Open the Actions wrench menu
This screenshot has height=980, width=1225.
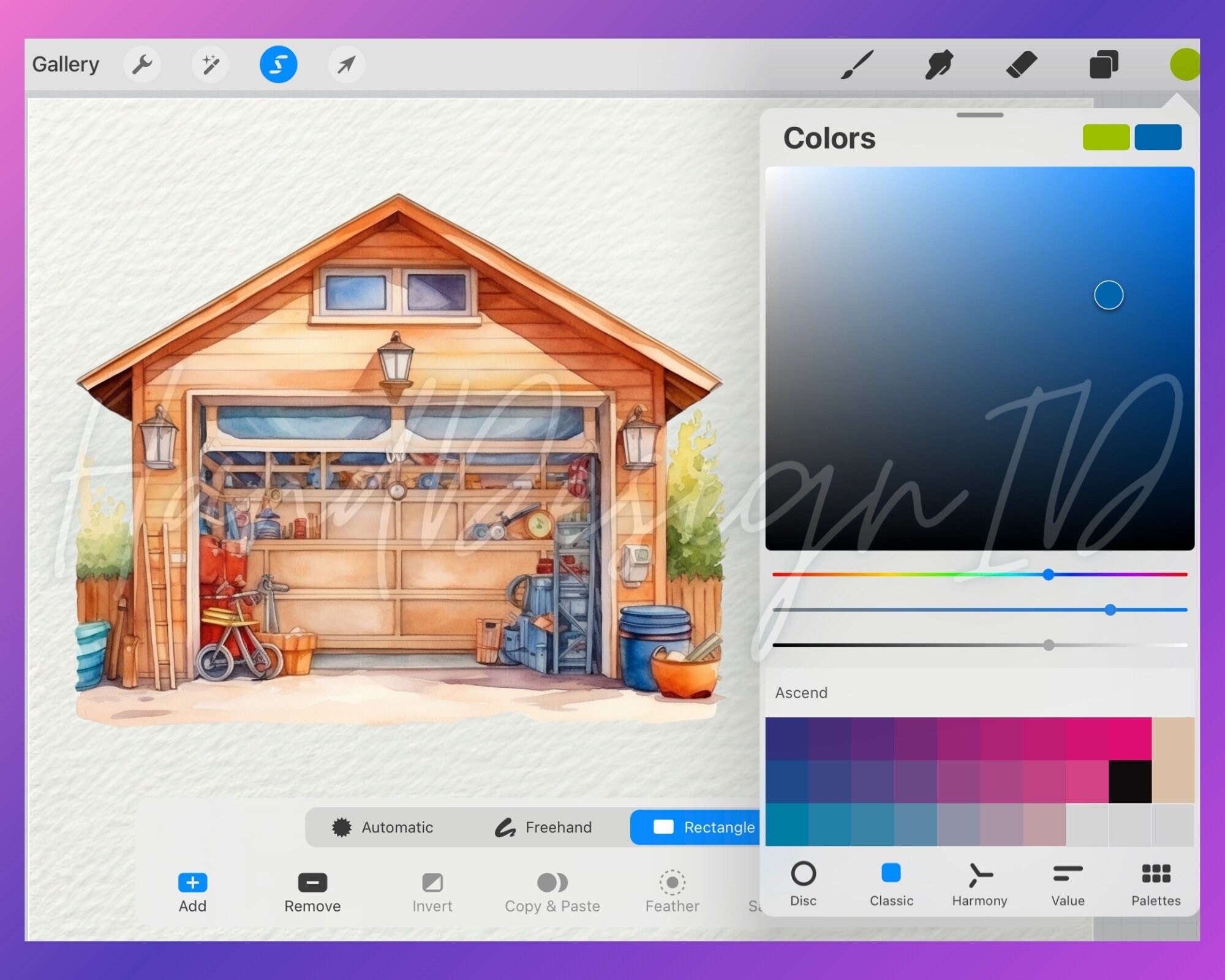(142, 64)
